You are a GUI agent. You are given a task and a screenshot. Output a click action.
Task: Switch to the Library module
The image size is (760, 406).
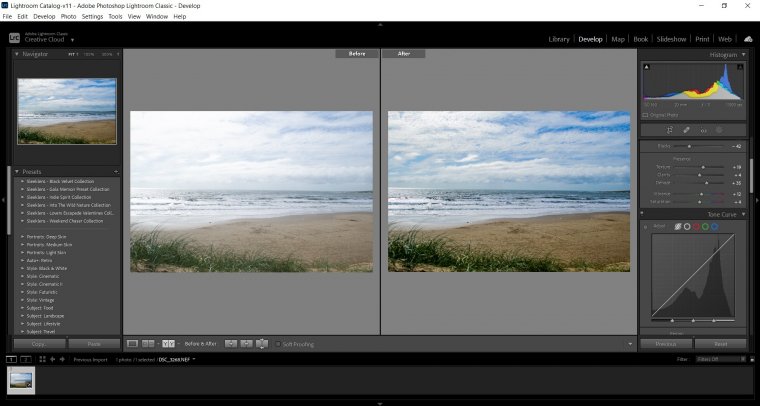tap(559, 39)
